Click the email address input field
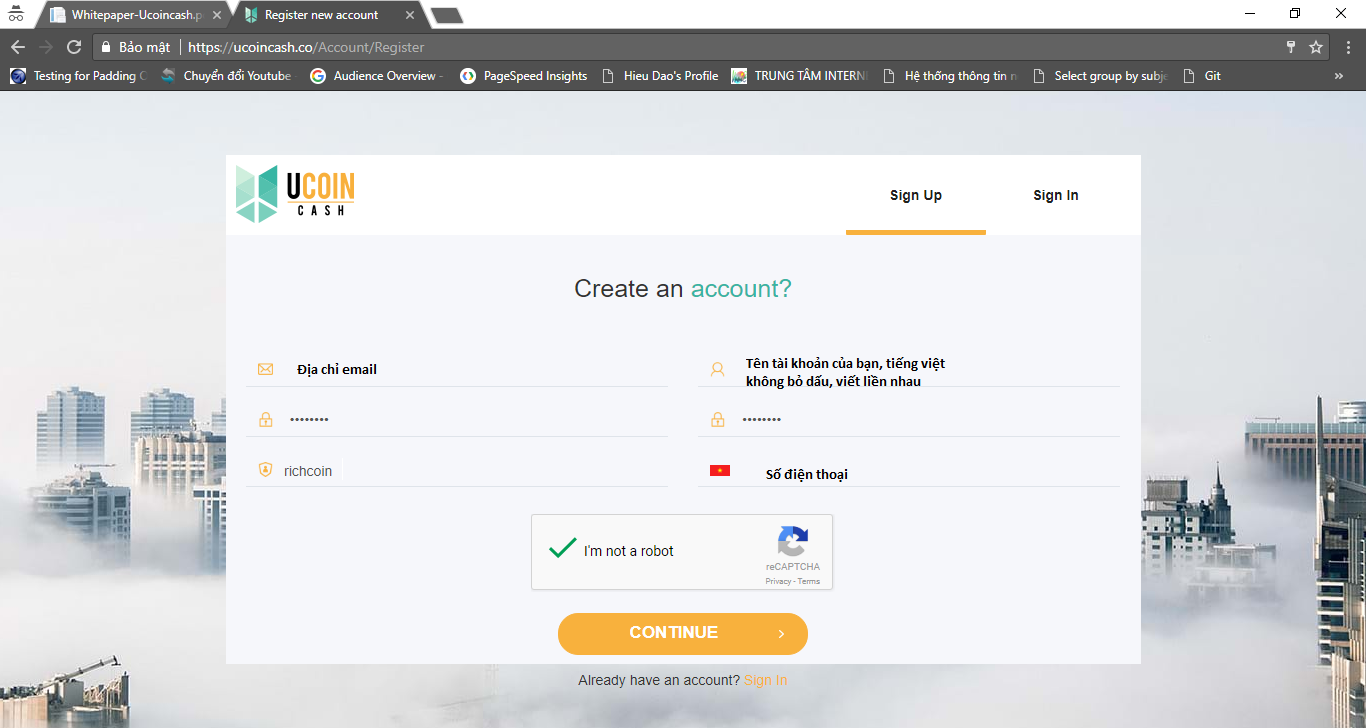 [x=470, y=369]
